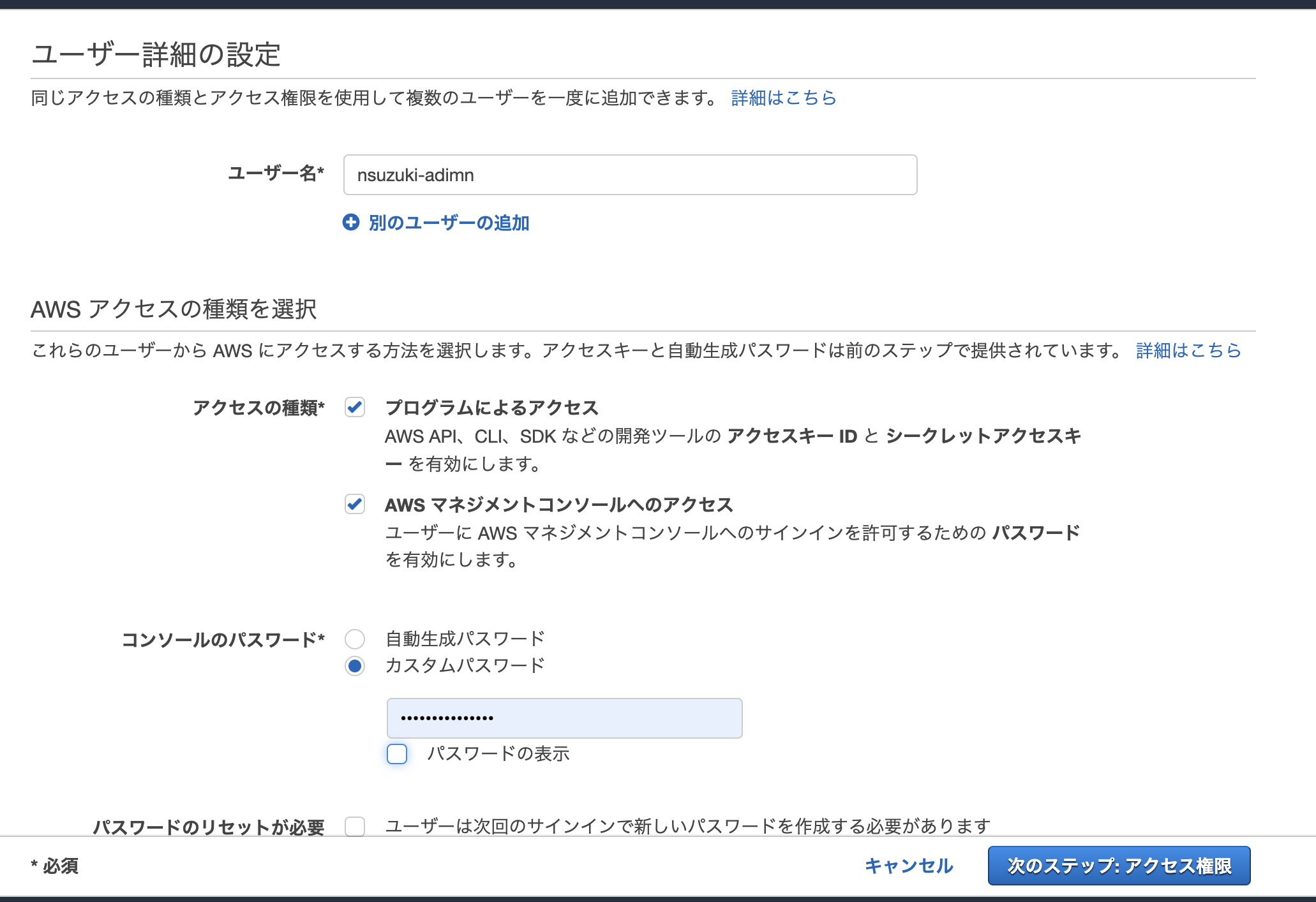
Task: Click the キャンセル button
Action: click(x=909, y=866)
